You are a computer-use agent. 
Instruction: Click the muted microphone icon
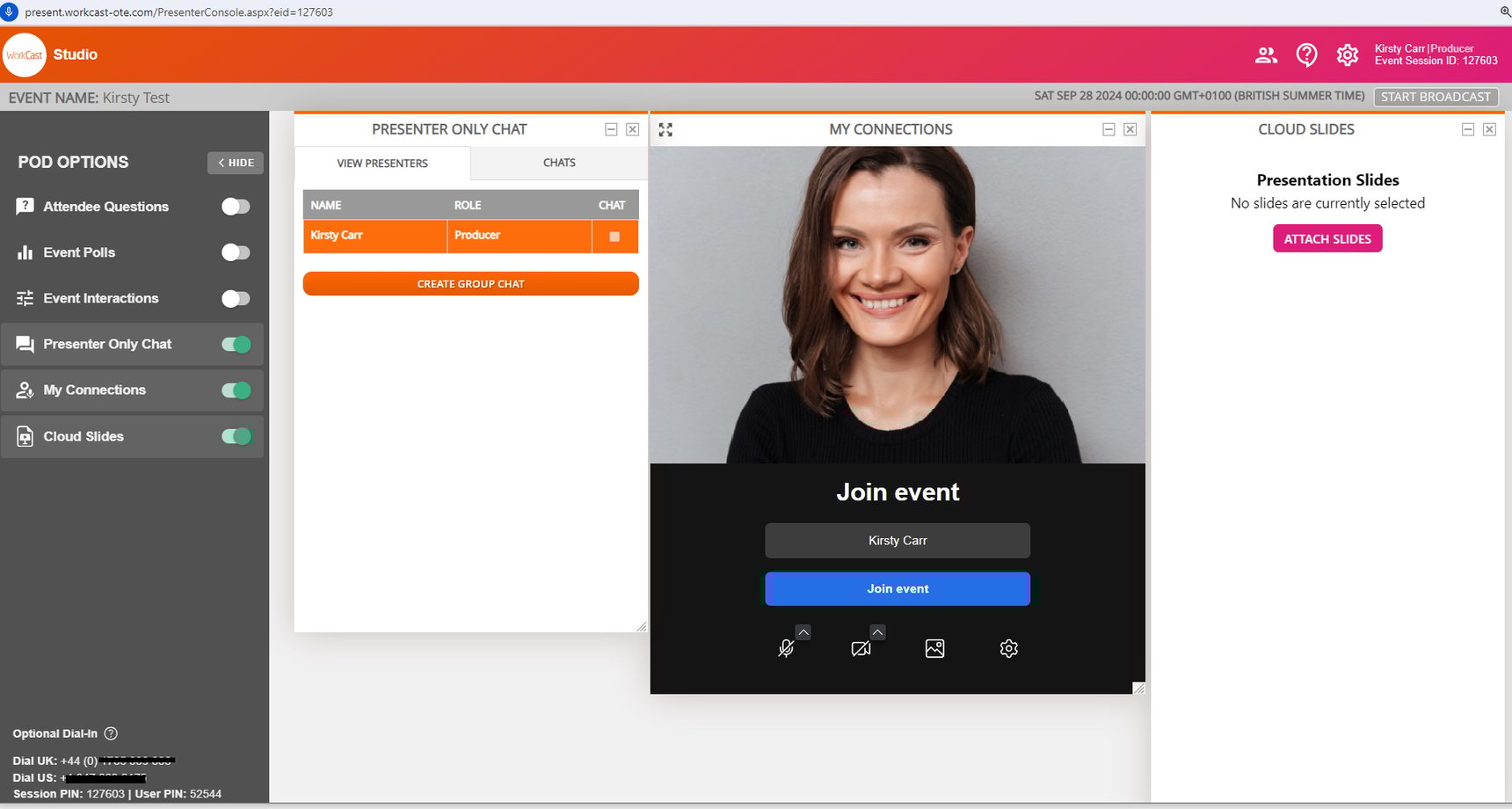pyautogui.click(x=786, y=649)
